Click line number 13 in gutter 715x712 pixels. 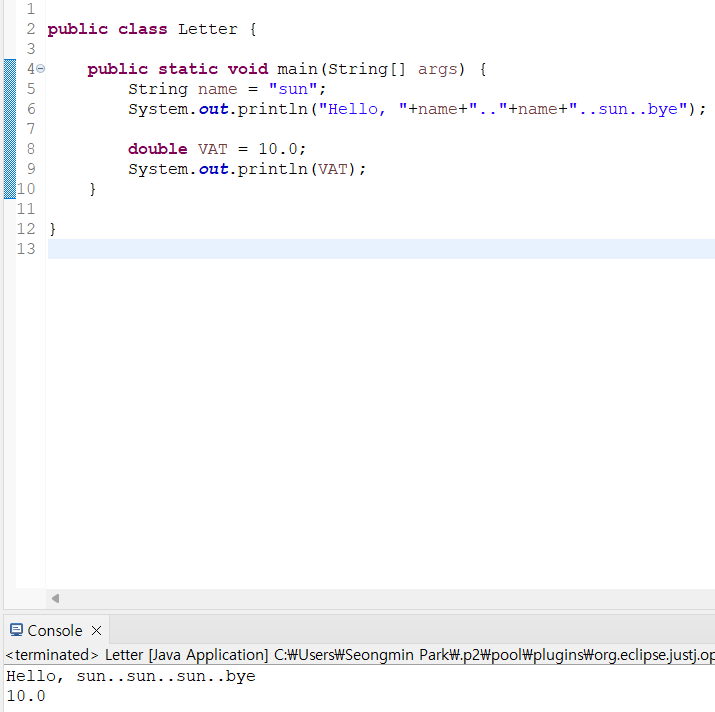[26, 249]
